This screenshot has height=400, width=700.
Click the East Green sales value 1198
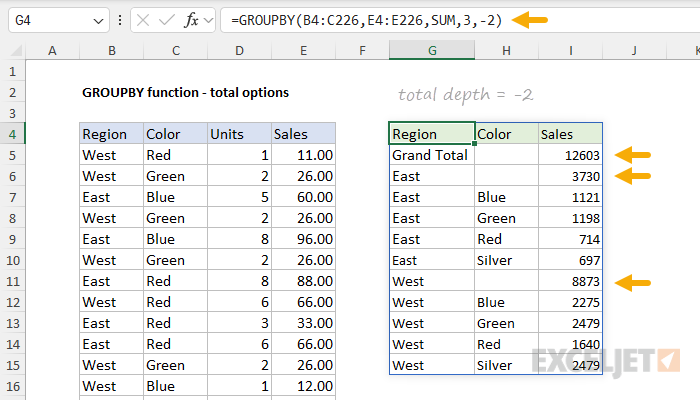coord(571,218)
